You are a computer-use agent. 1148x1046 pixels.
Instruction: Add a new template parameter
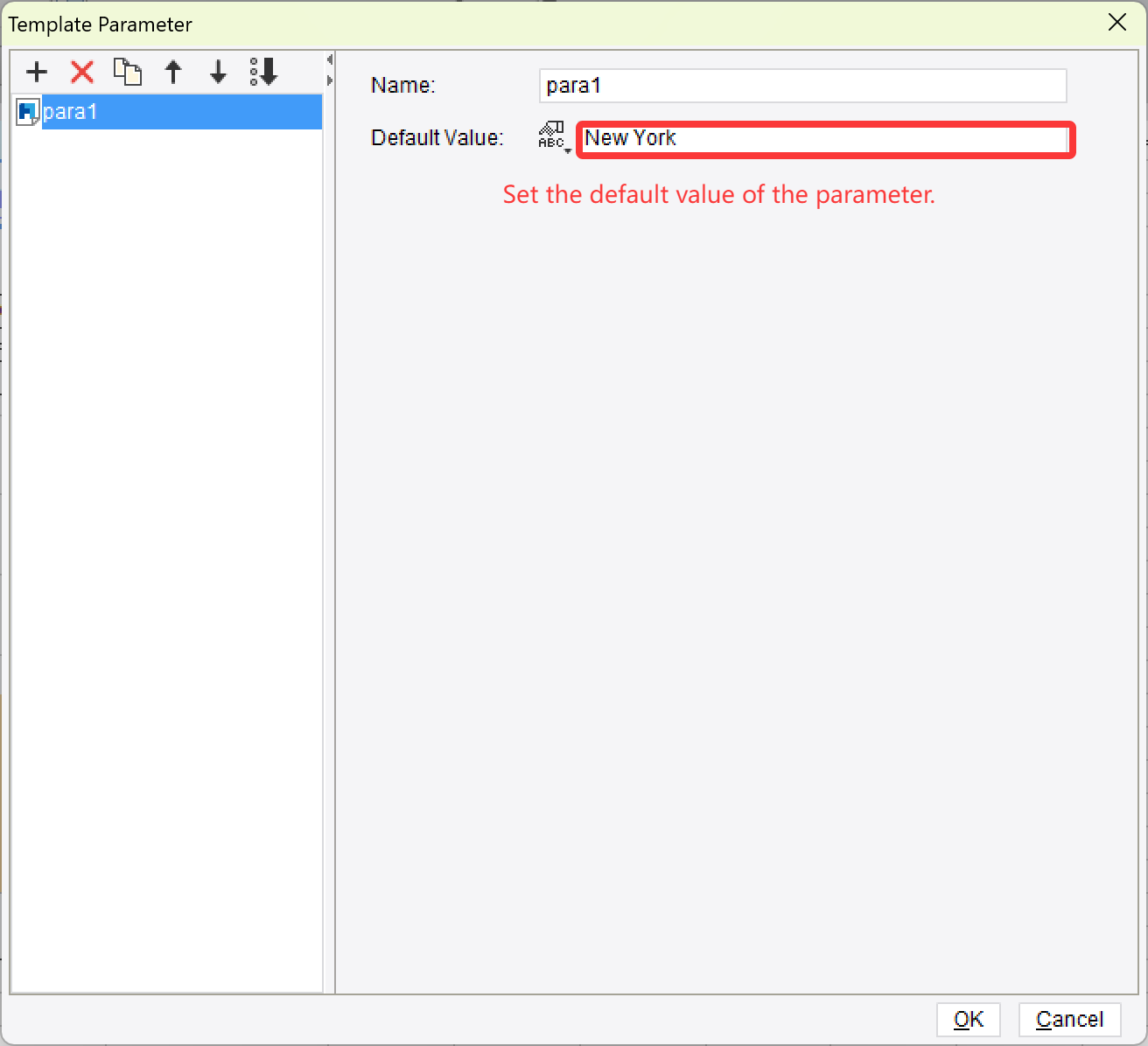[36, 72]
